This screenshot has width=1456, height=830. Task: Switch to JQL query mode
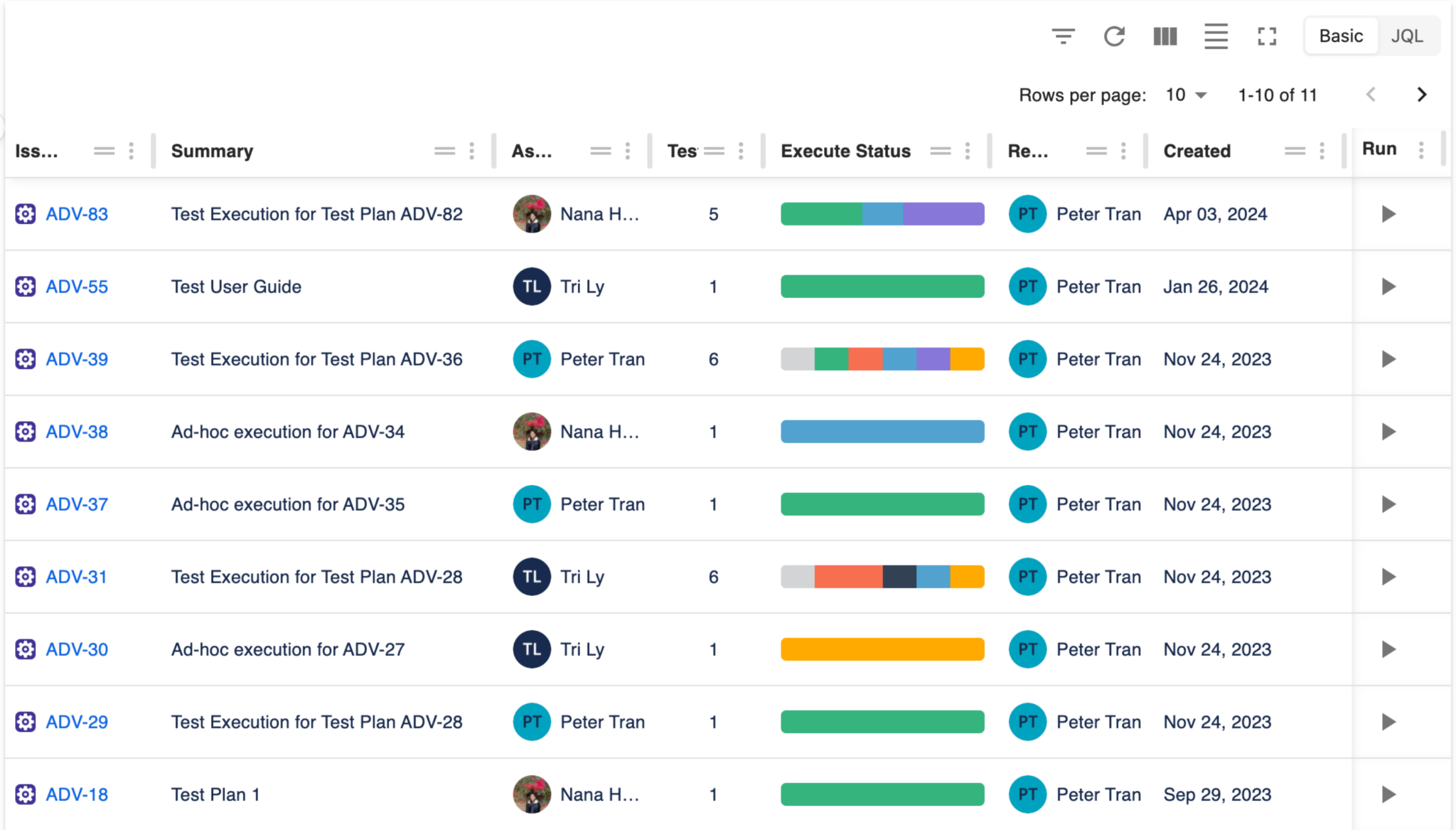1408,36
